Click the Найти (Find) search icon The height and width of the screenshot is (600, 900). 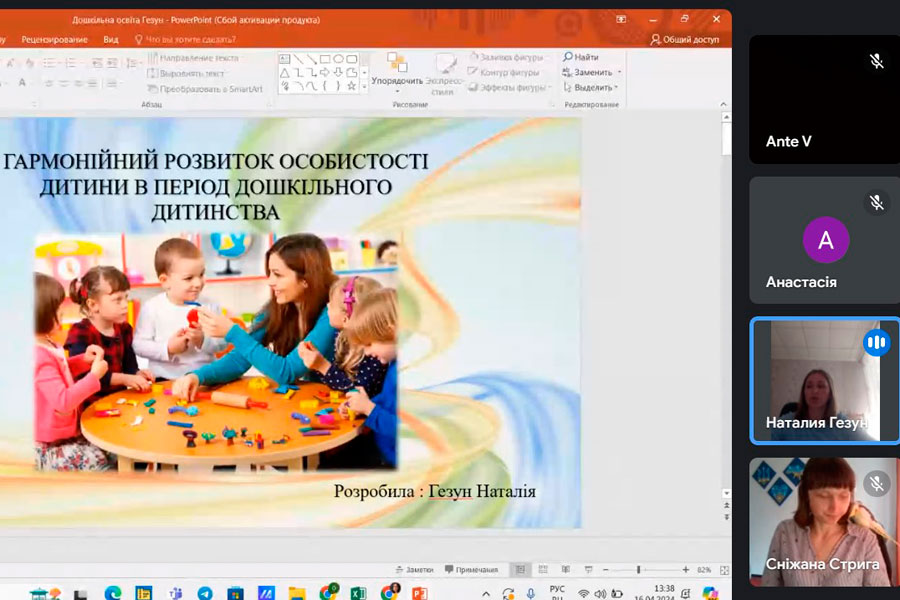click(568, 58)
